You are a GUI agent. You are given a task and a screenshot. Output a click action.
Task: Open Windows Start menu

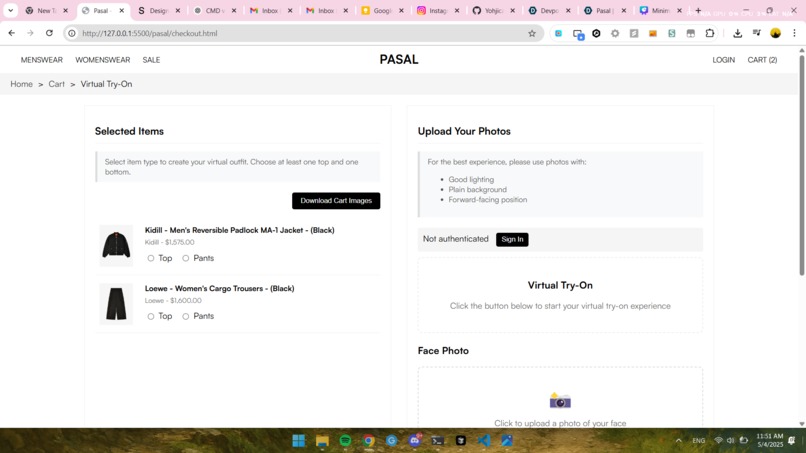tap(299, 441)
